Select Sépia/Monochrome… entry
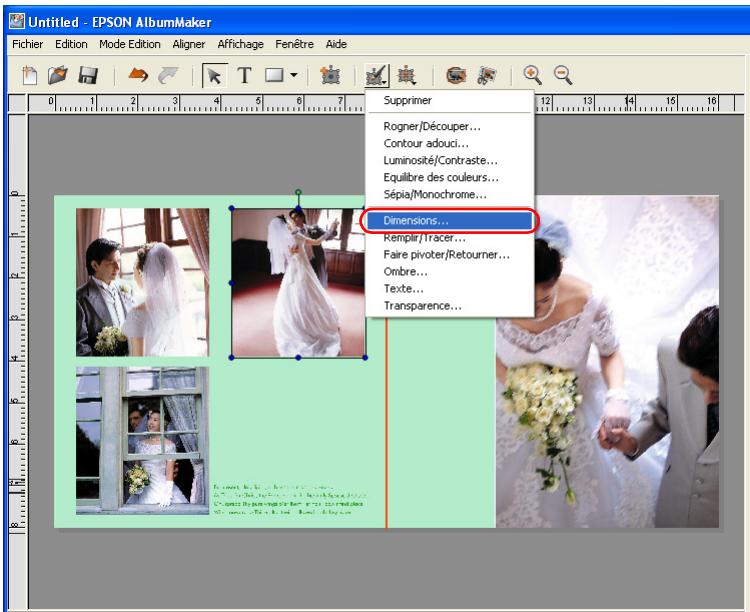This screenshot has height=612, width=750. pos(450,195)
